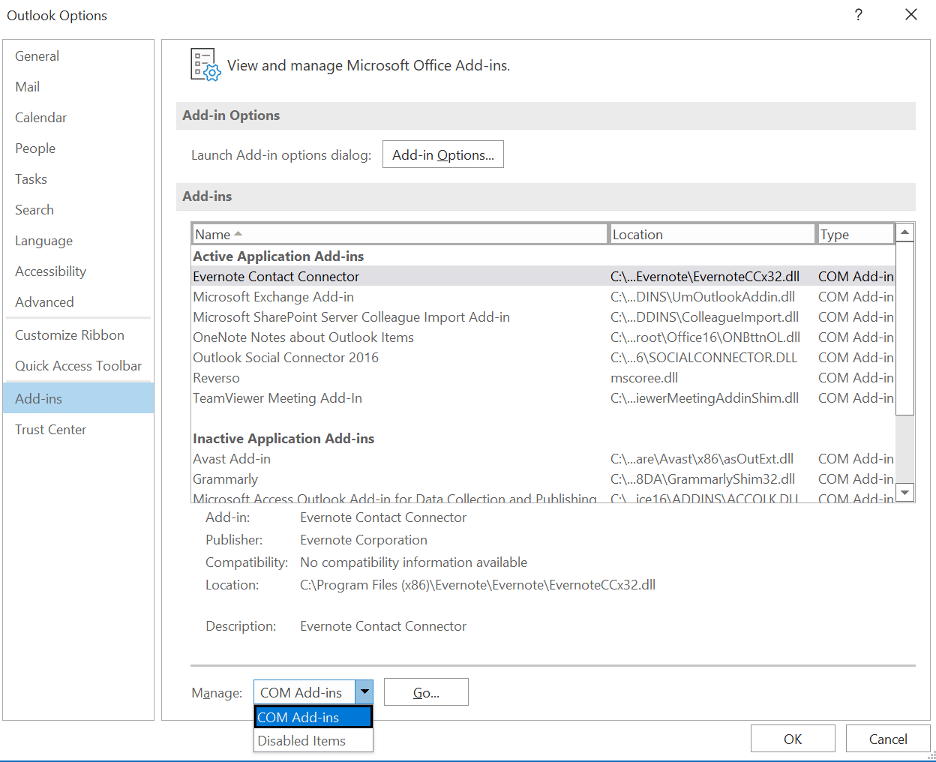Screen dimensions: 936x762
Task: Sort by the Location column header
Action: tap(712, 234)
